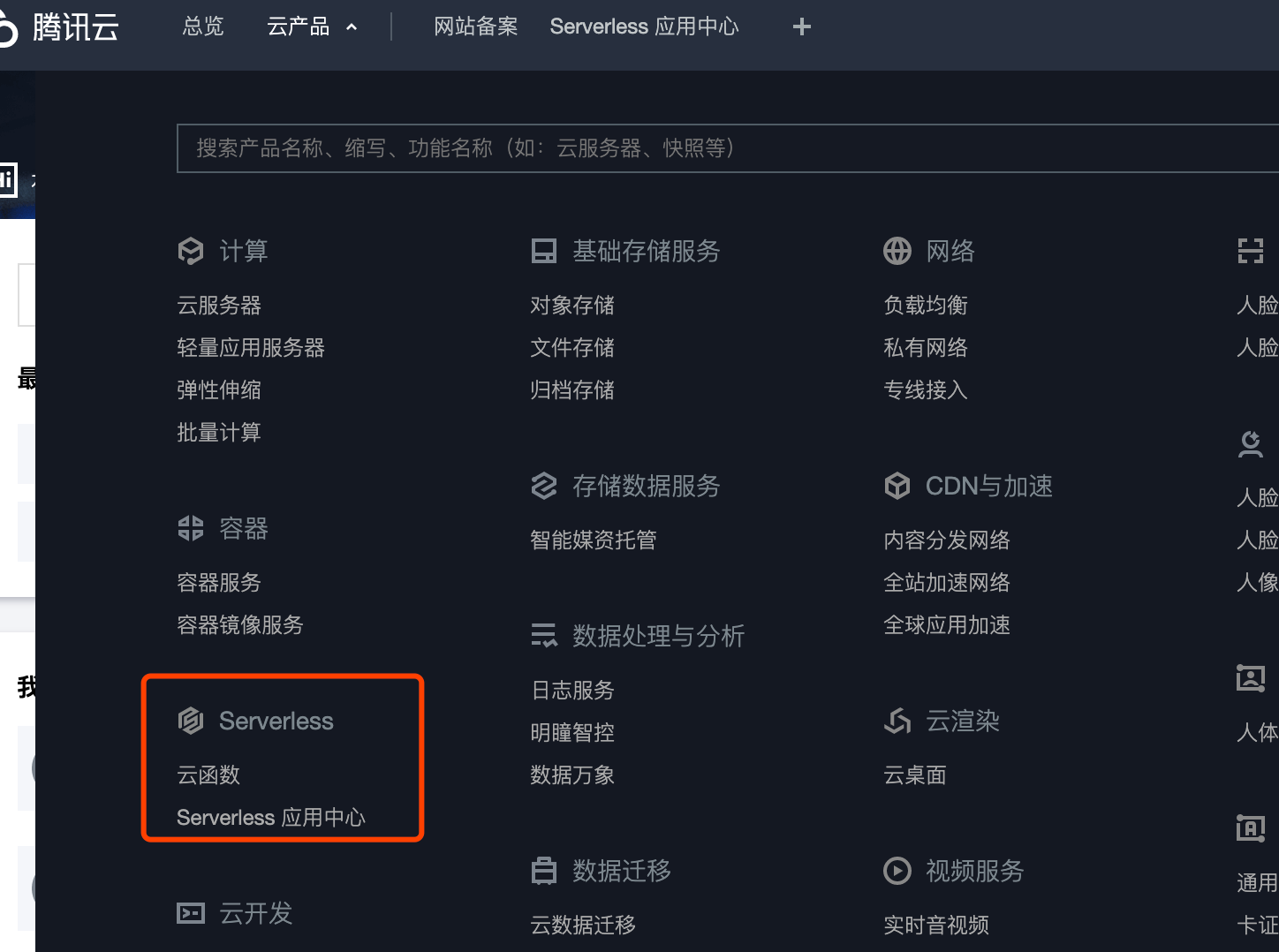This screenshot has height=952, width=1279.
Task: Open 内容分发网络 link
Action: click(x=947, y=540)
